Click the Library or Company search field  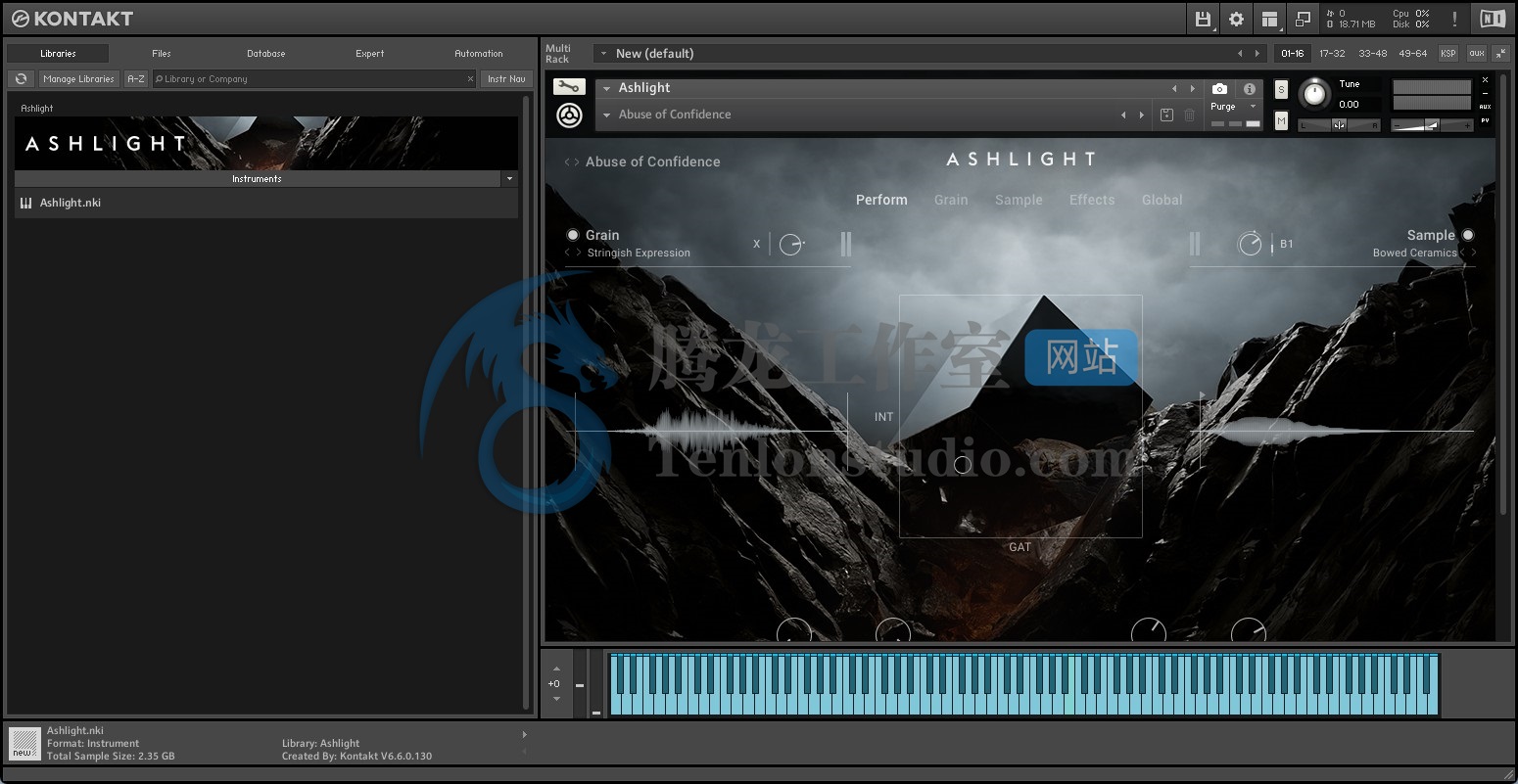(314, 79)
